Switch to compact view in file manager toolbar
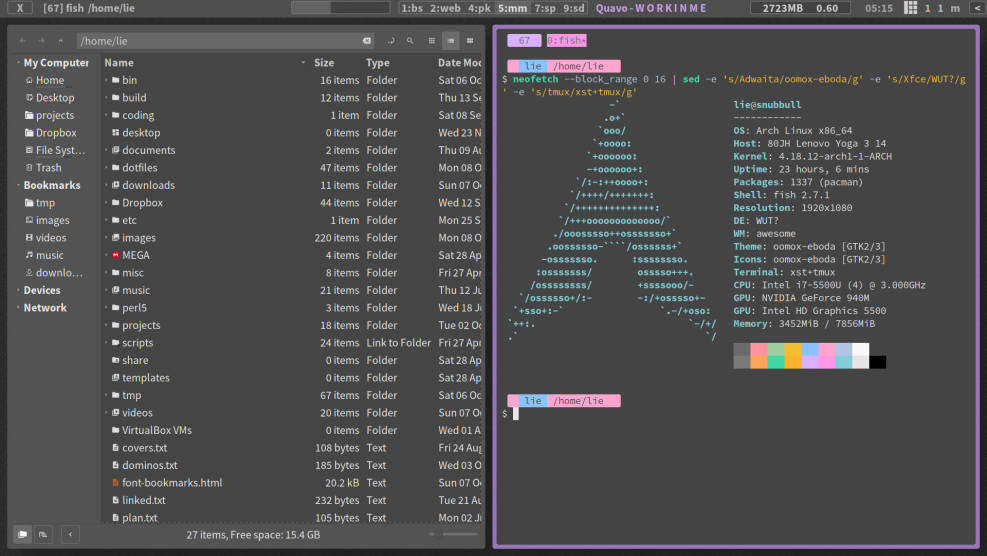 (x=470, y=42)
